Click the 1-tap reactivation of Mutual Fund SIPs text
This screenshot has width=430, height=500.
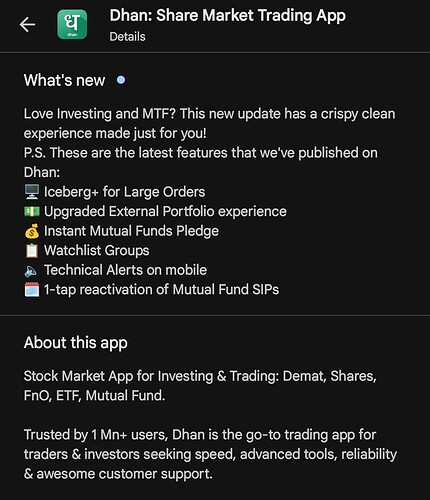(161, 289)
